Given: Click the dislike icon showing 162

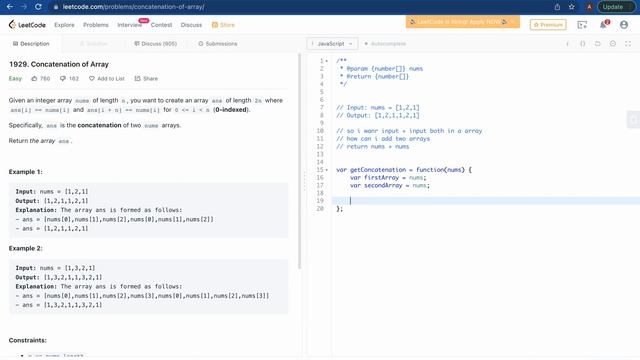Looking at the screenshot, I should pos(62,78).
